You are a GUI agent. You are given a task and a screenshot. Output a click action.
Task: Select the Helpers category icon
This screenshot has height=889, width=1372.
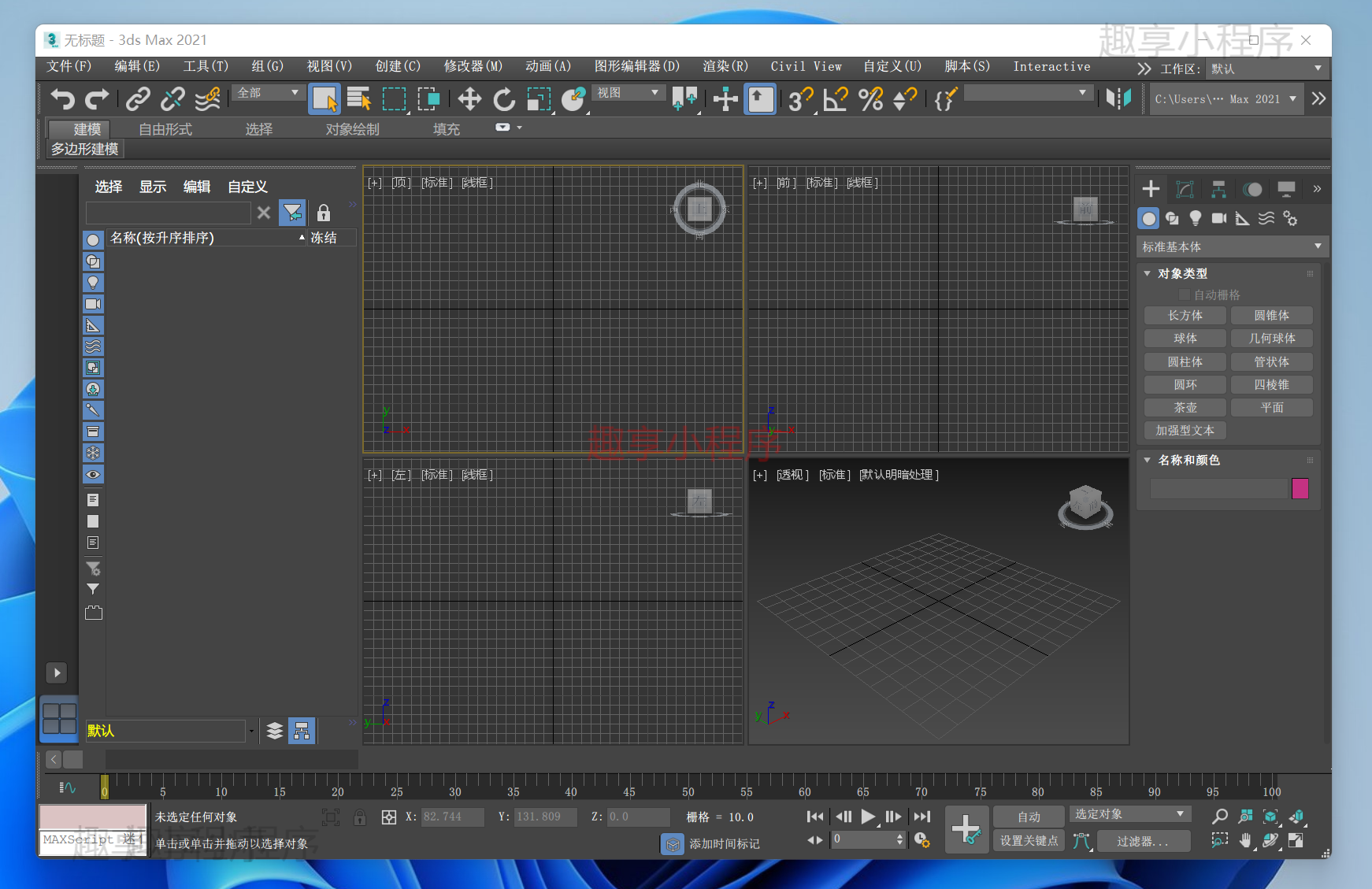pyautogui.click(x=1243, y=219)
